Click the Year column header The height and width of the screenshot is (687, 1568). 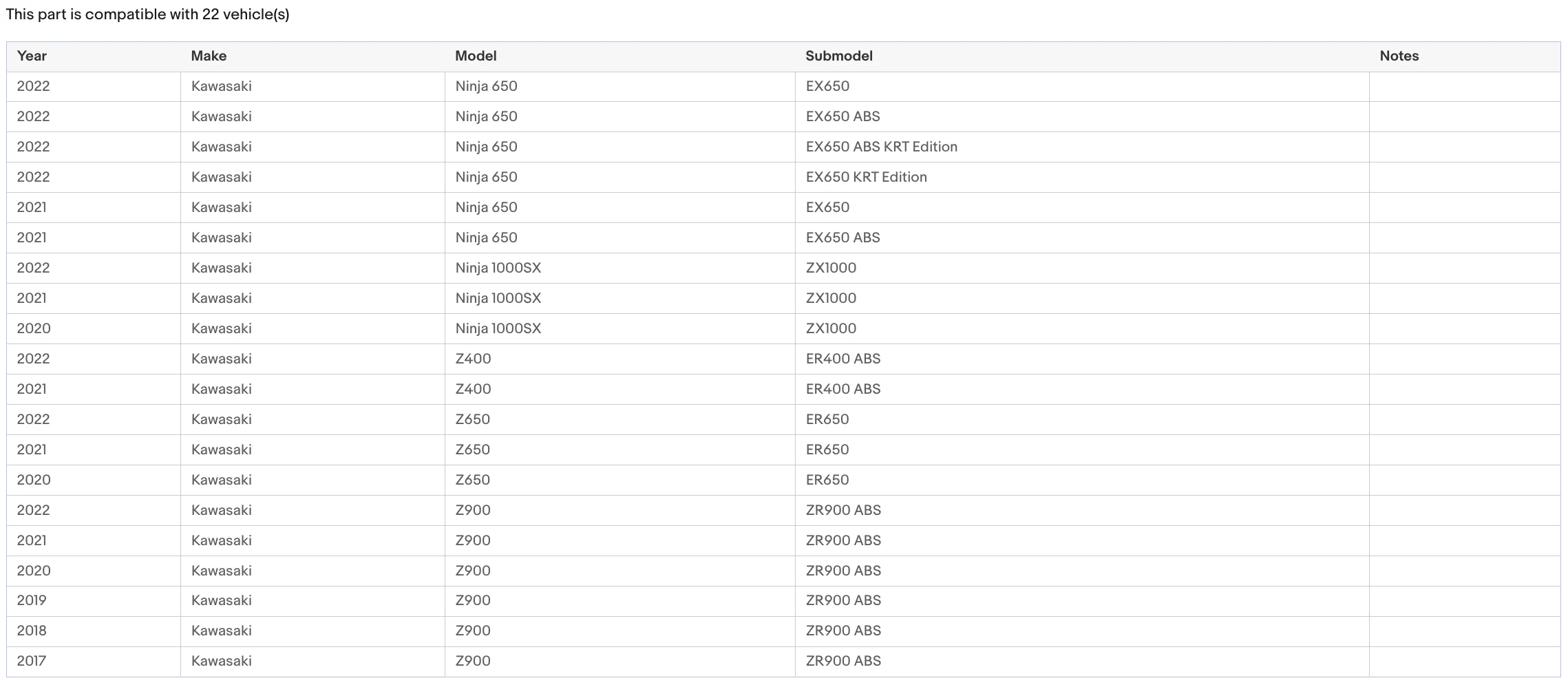click(x=32, y=56)
